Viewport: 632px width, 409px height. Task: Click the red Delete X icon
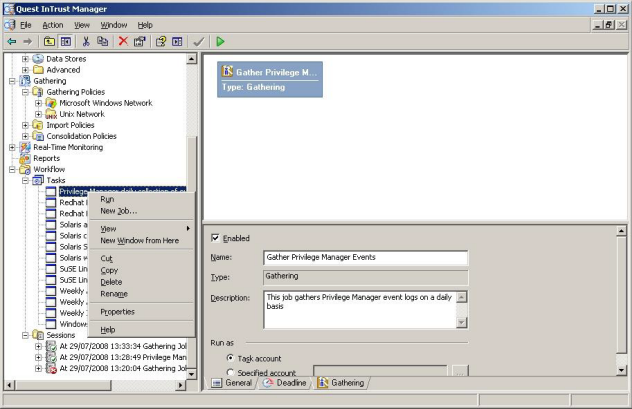(123, 42)
